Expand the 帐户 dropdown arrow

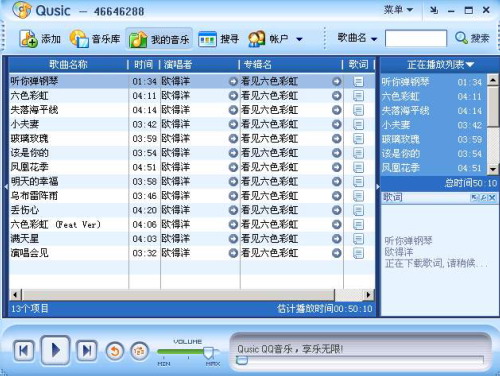tap(299, 39)
